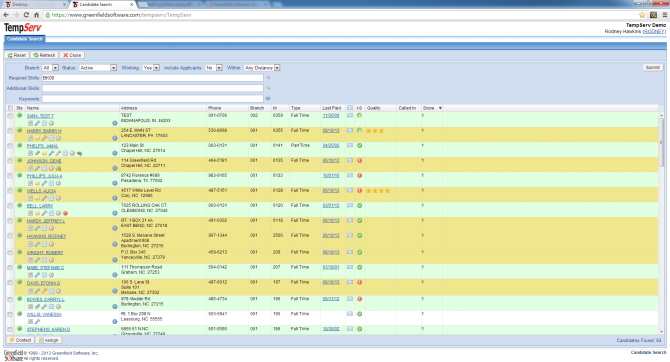Select the Candidate Search tab
The width and height of the screenshot is (670, 362).
25,39
